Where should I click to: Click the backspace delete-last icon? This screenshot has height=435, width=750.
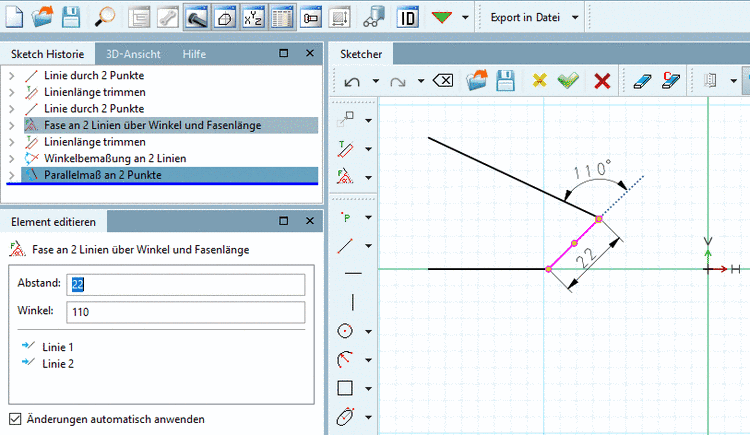pyautogui.click(x=443, y=80)
